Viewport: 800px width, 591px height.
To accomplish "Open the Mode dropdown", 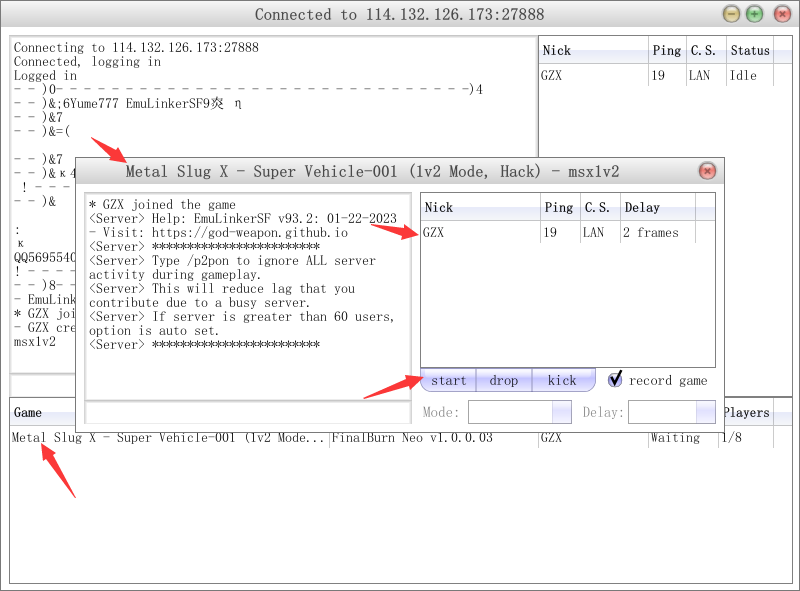I will (x=562, y=412).
